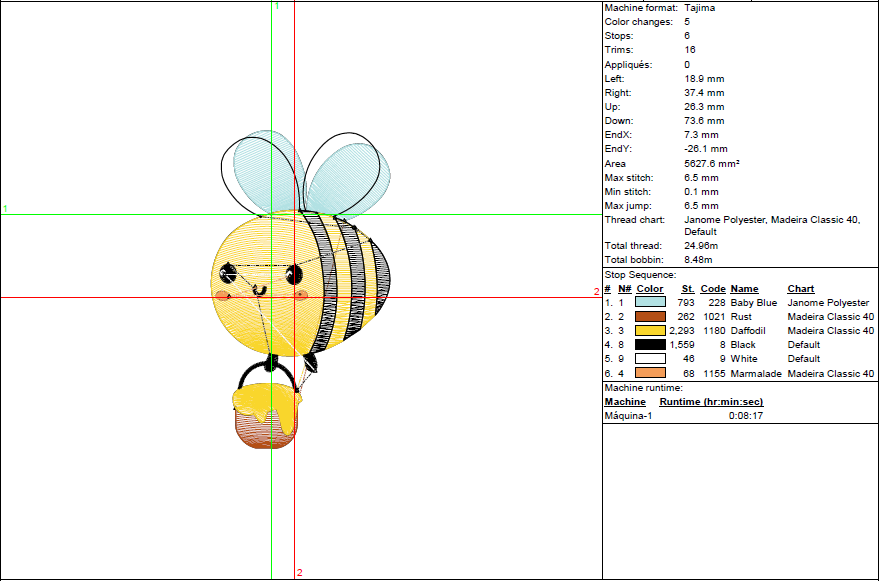Click the "Name" column header
The image size is (879, 581).
point(744,289)
